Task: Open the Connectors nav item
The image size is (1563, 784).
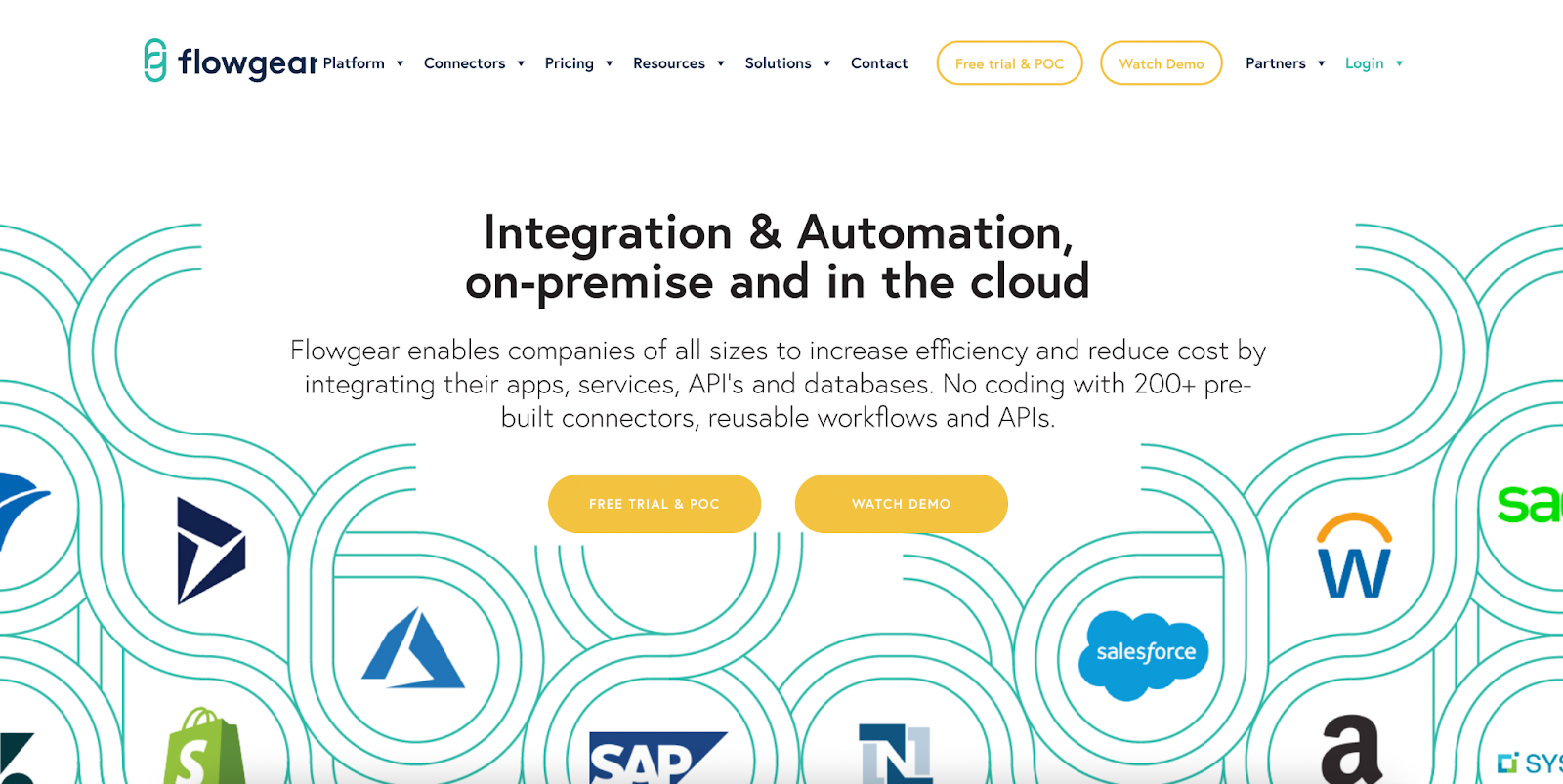Action: pyautogui.click(x=464, y=63)
